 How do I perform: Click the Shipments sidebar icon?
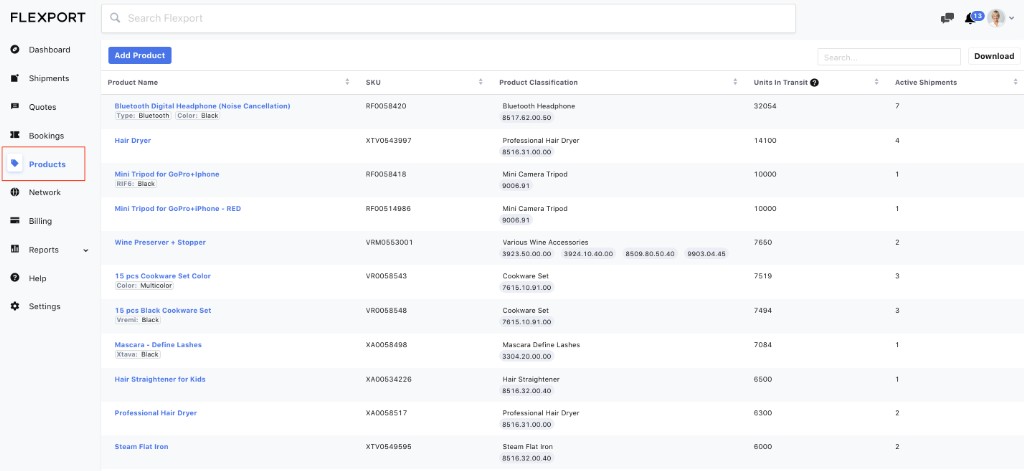[x=15, y=78]
